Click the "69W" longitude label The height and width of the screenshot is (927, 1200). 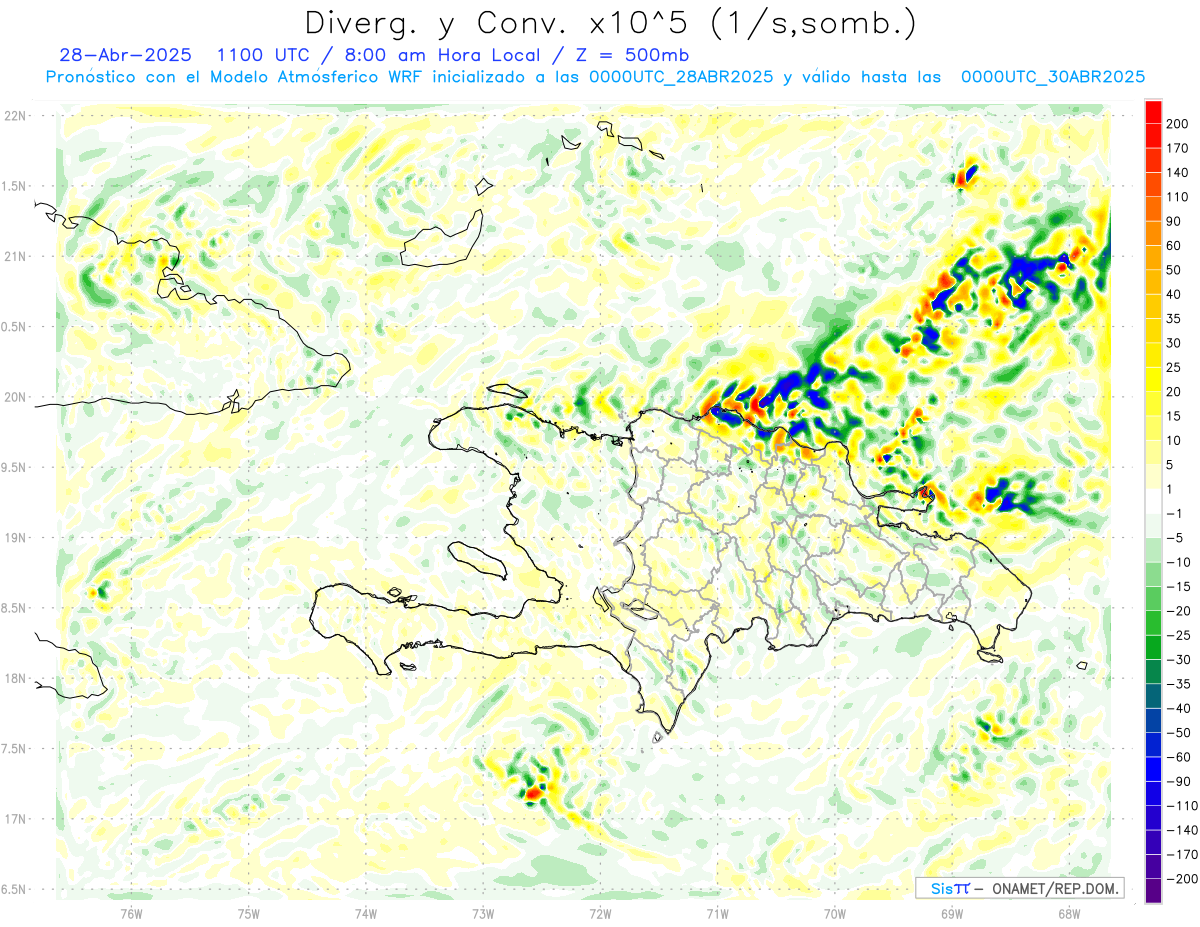951,913
